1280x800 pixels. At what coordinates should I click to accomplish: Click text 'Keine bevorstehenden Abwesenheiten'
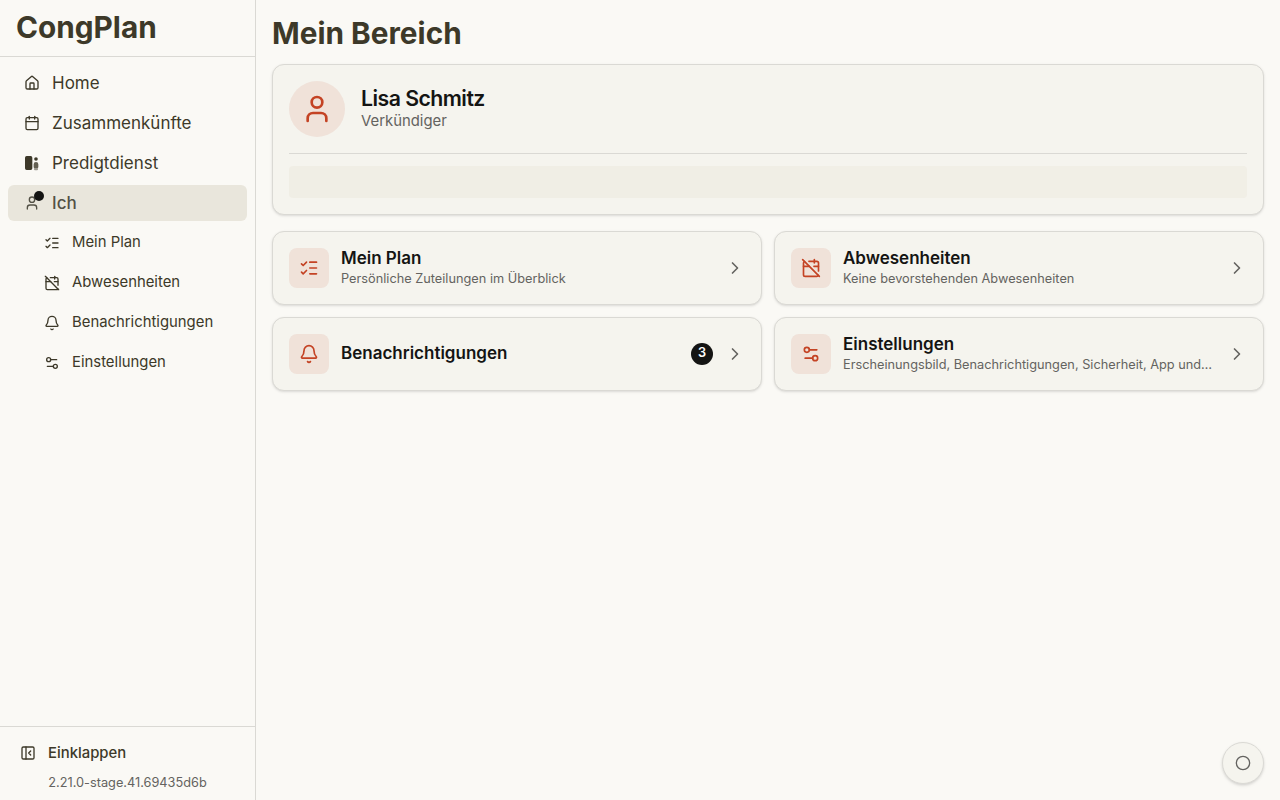pyautogui.click(x=958, y=279)
